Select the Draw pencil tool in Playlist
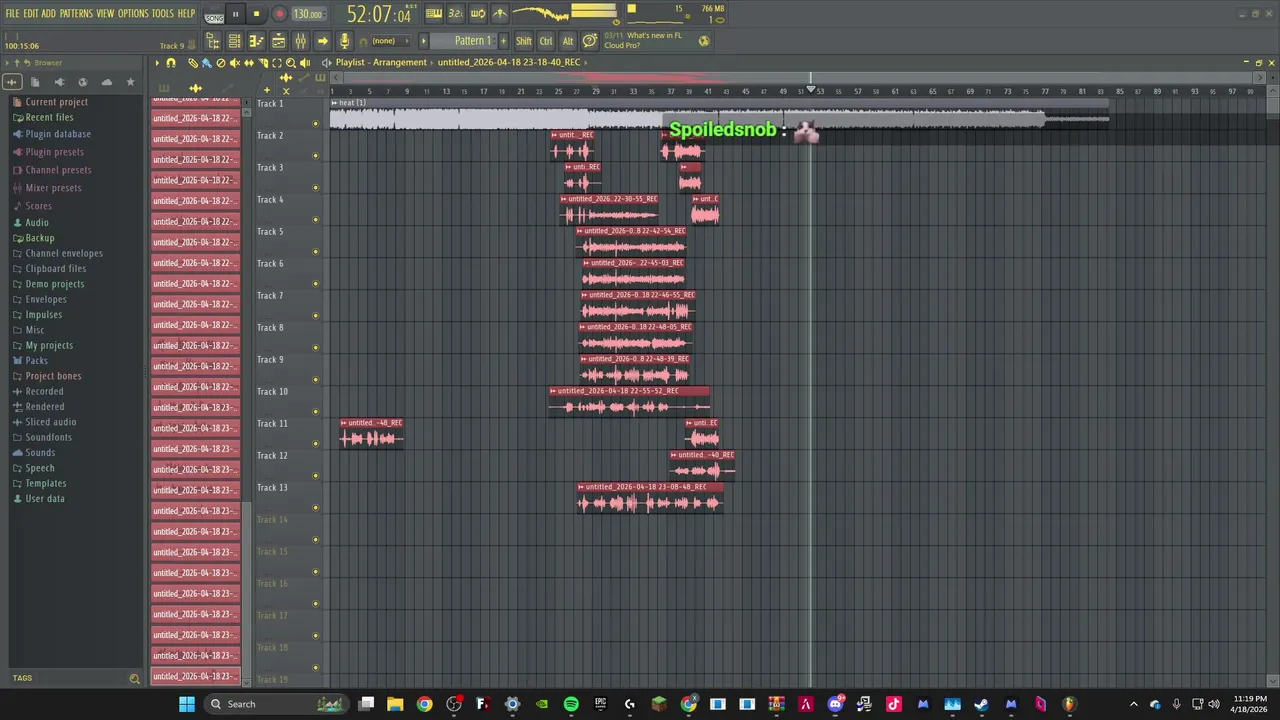Image resolution: width=1280 pixels, height=720 pixels. 192,63
